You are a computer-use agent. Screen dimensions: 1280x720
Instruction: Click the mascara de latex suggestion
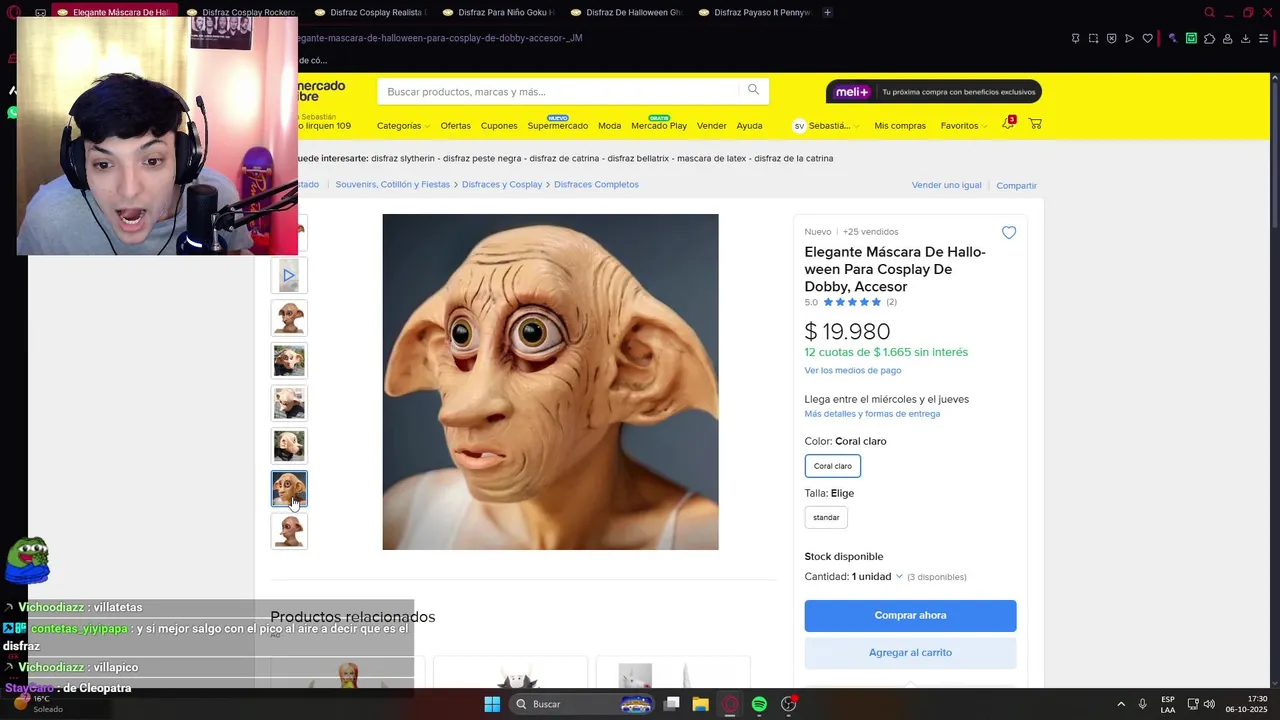point(711,158)
